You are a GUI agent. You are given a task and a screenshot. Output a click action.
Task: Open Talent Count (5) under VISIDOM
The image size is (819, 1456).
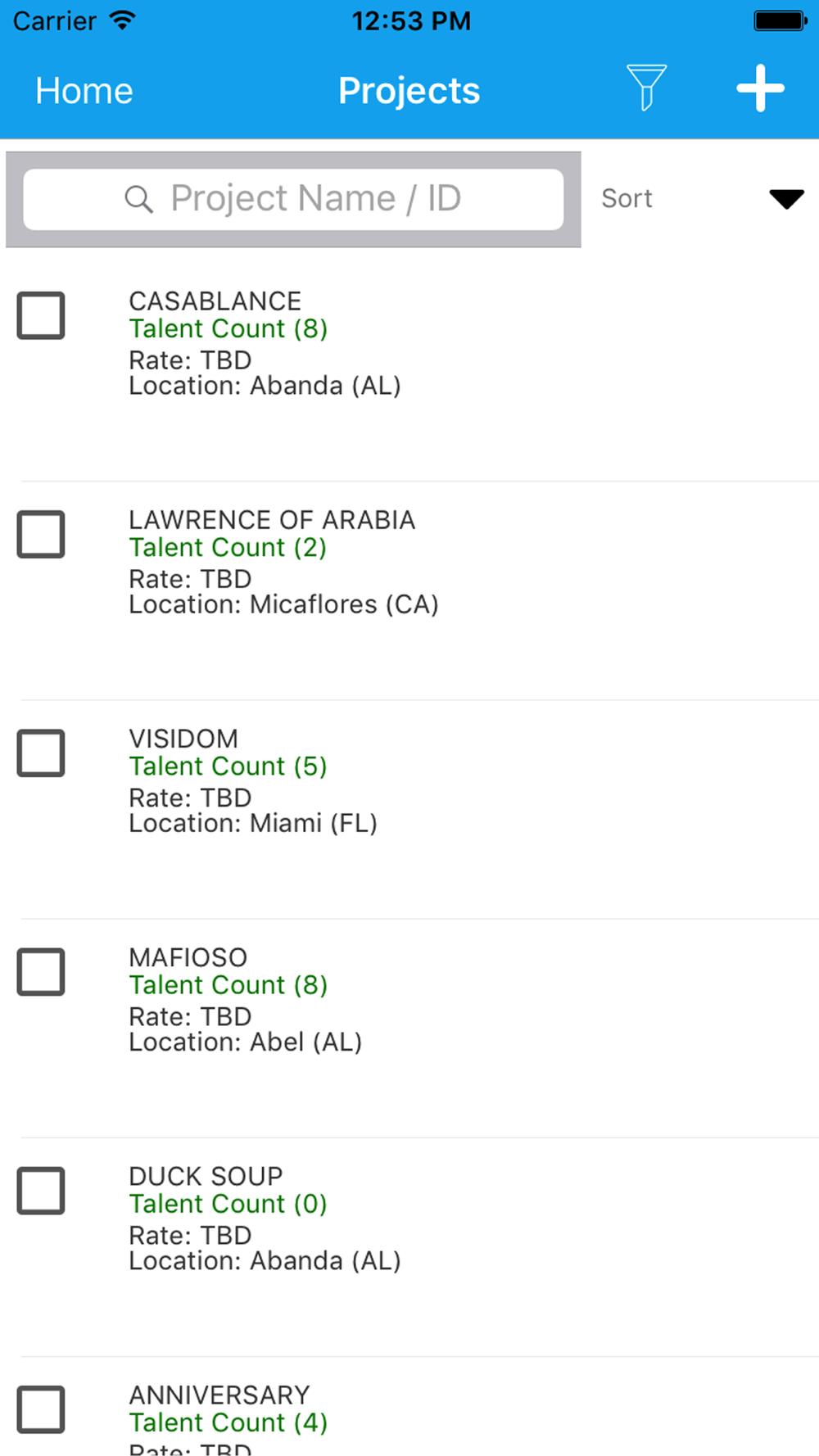click(x=228, y=766)
